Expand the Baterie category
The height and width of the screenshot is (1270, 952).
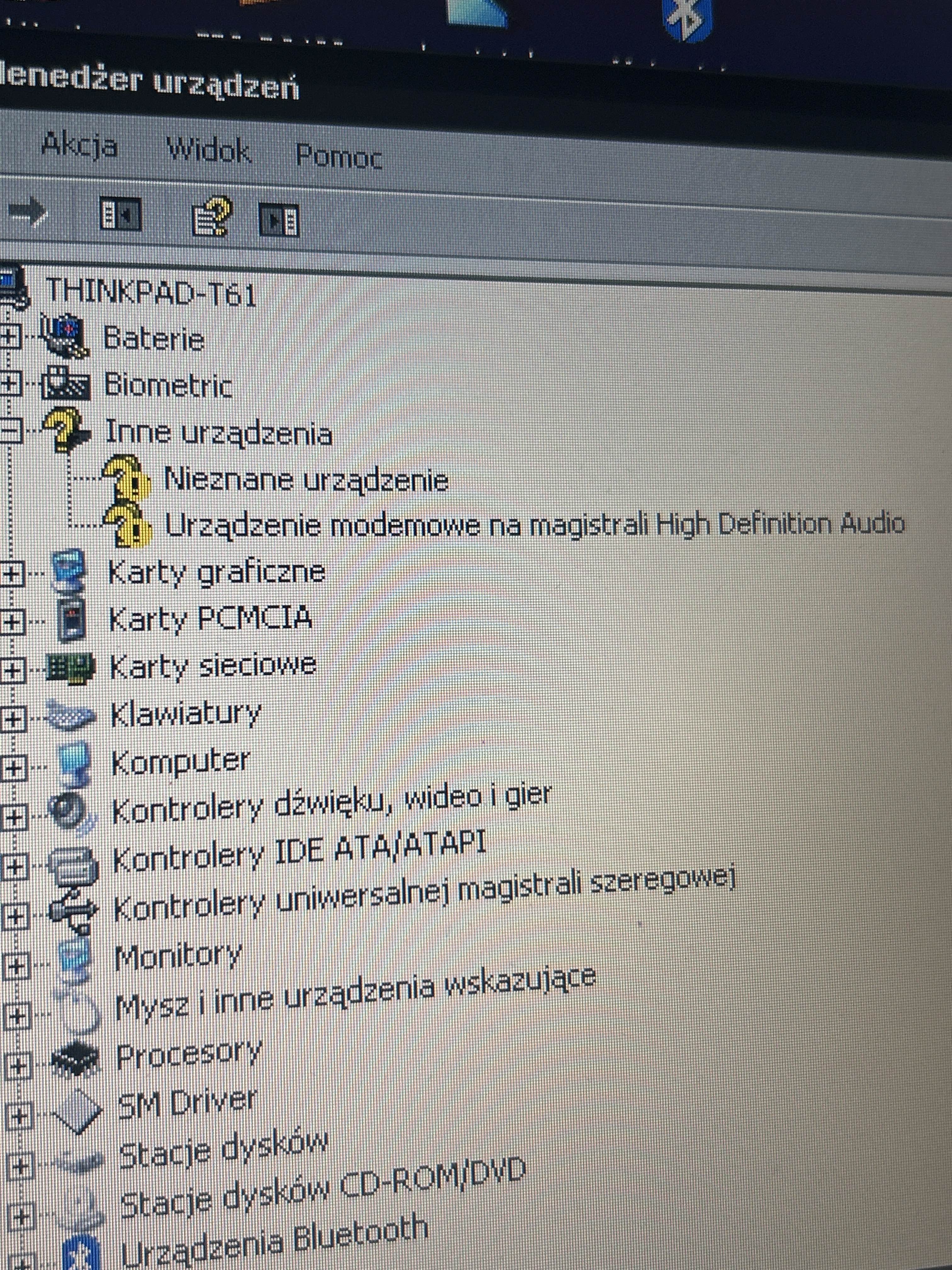coord(10,336)
